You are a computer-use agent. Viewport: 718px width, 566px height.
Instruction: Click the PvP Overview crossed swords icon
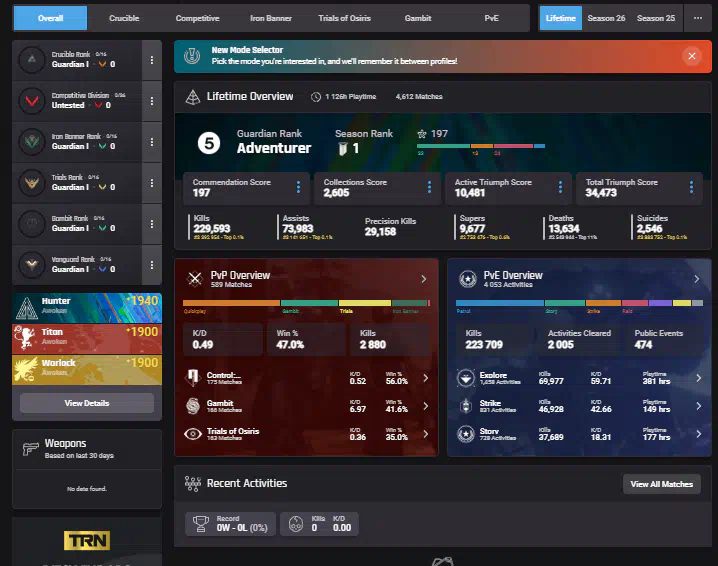(x=195, y=278)
